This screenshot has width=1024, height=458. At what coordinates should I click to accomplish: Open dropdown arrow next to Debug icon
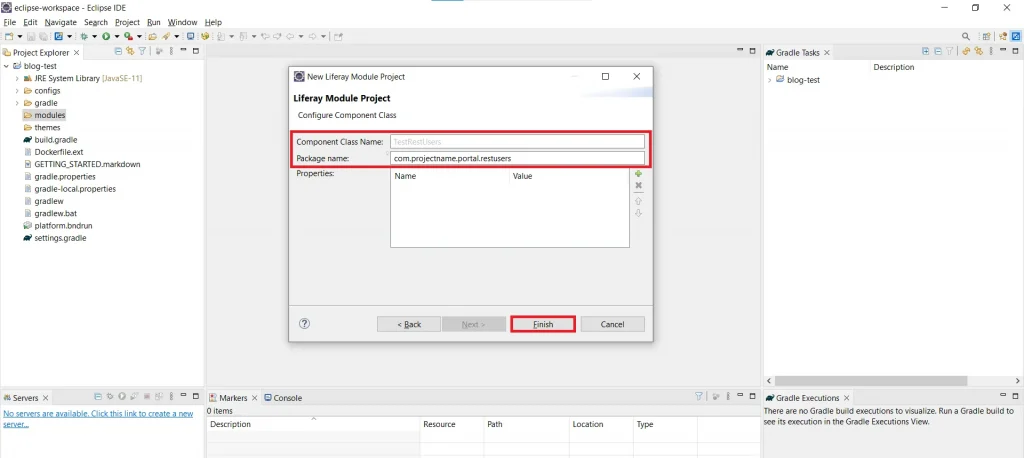pos(95,37)
